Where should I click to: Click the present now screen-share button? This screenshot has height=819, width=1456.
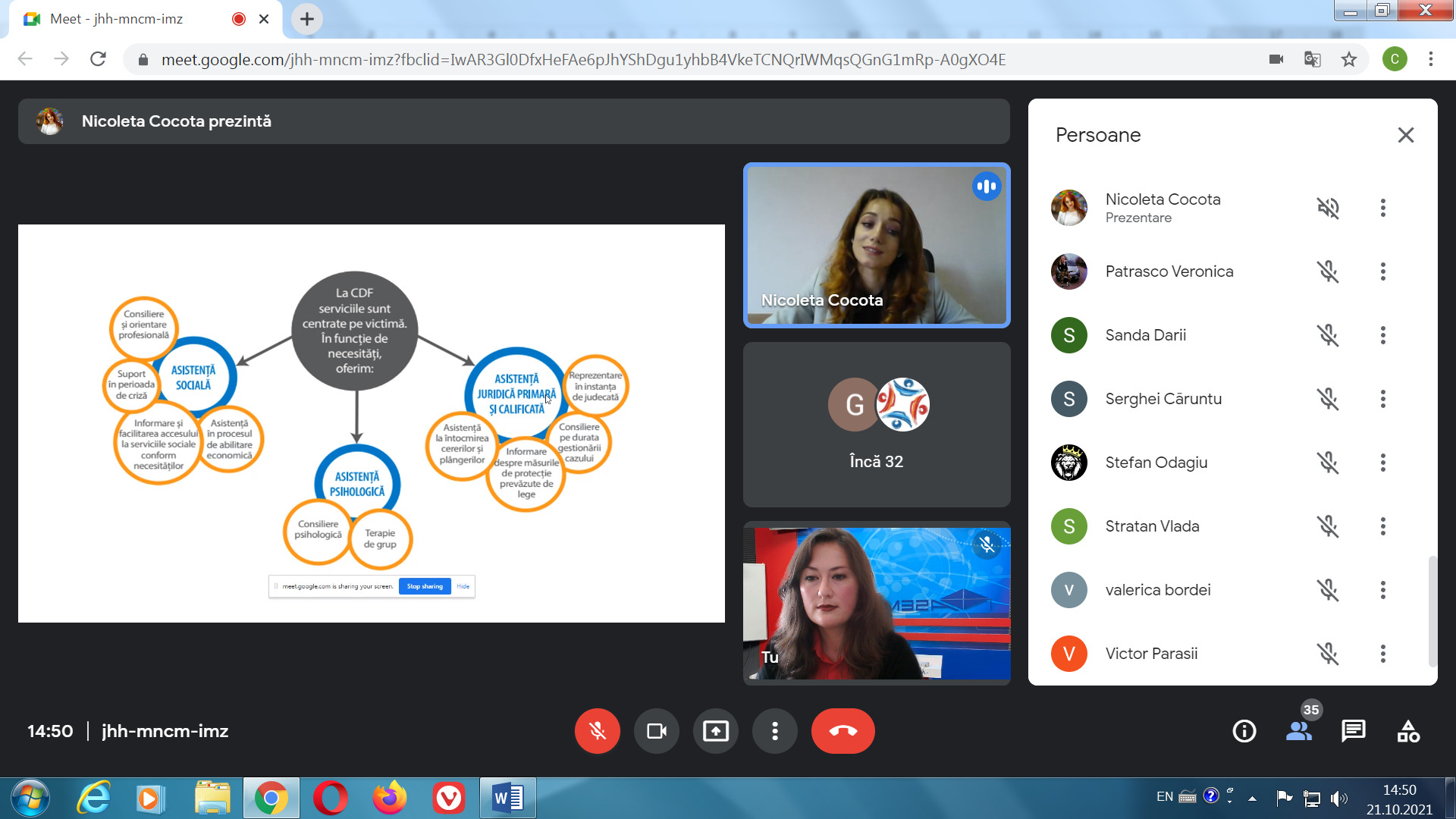(x=715, y=731)
